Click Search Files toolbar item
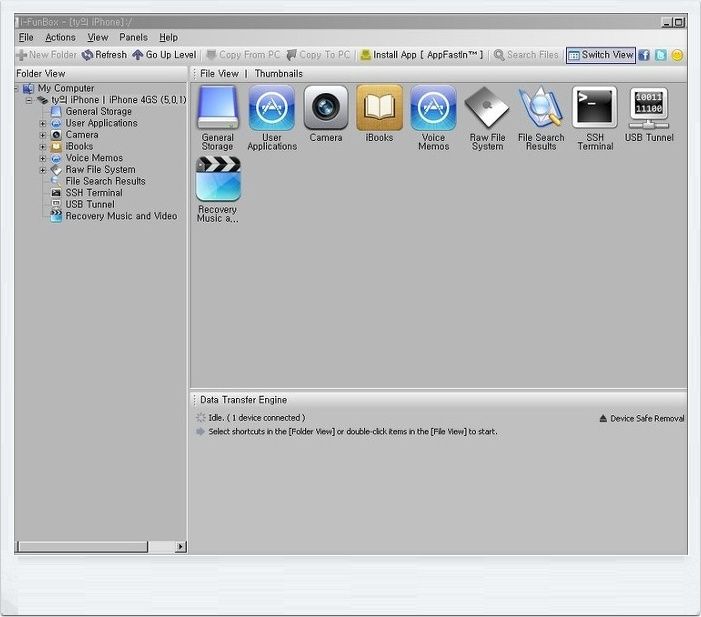The height and width of the screenshot is (617, 701). (526, 55)
